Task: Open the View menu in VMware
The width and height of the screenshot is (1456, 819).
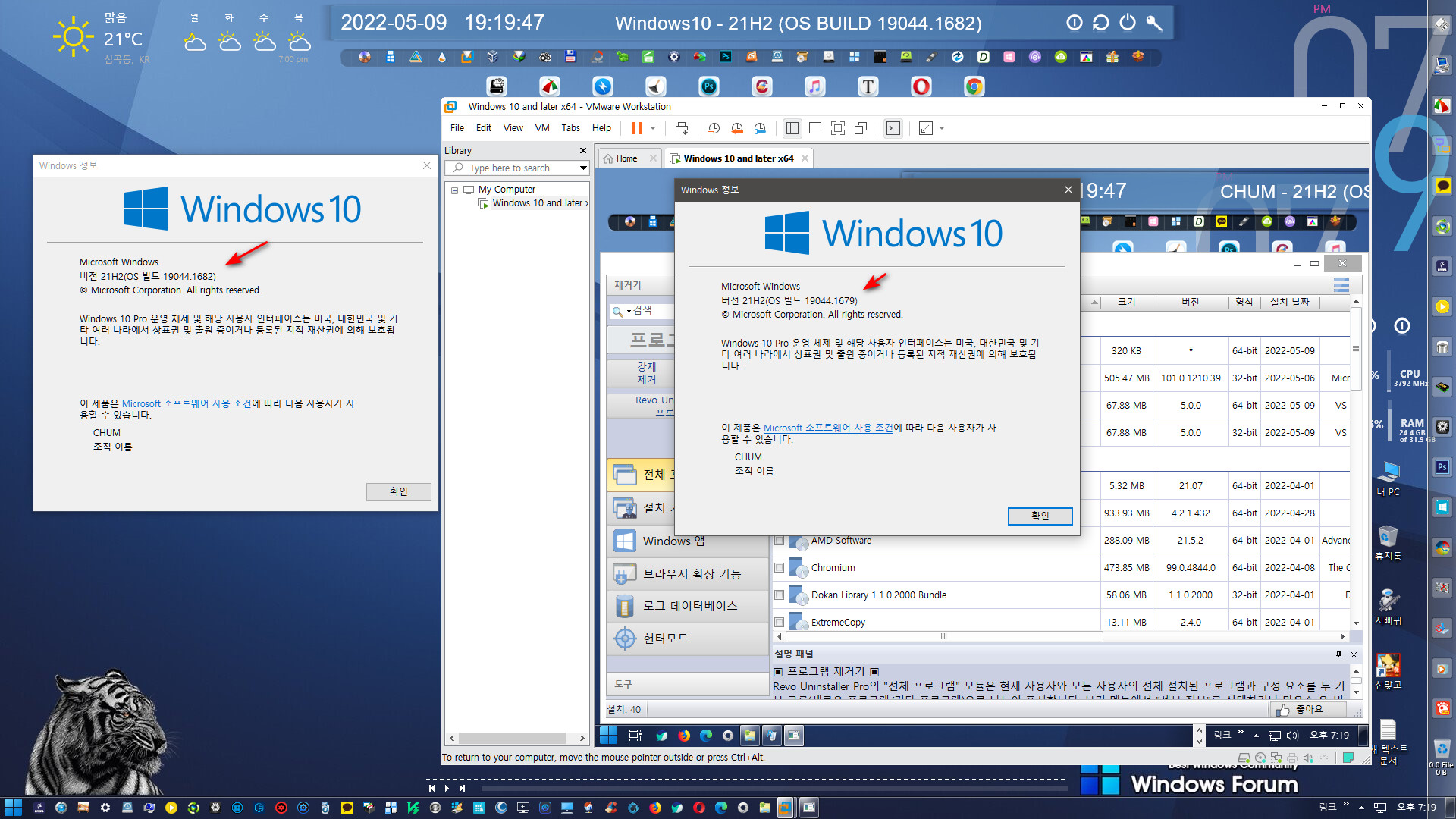Action: point(513,128)
